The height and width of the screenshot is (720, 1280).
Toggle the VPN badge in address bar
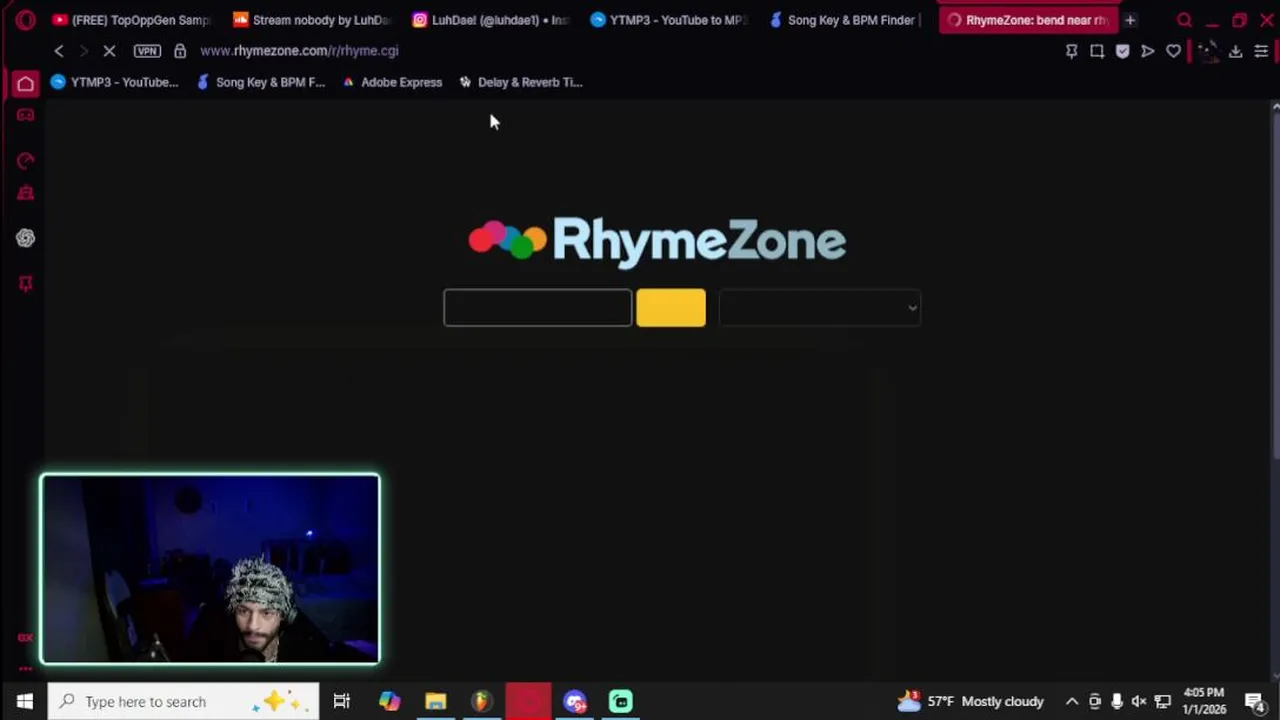point(147,50)
